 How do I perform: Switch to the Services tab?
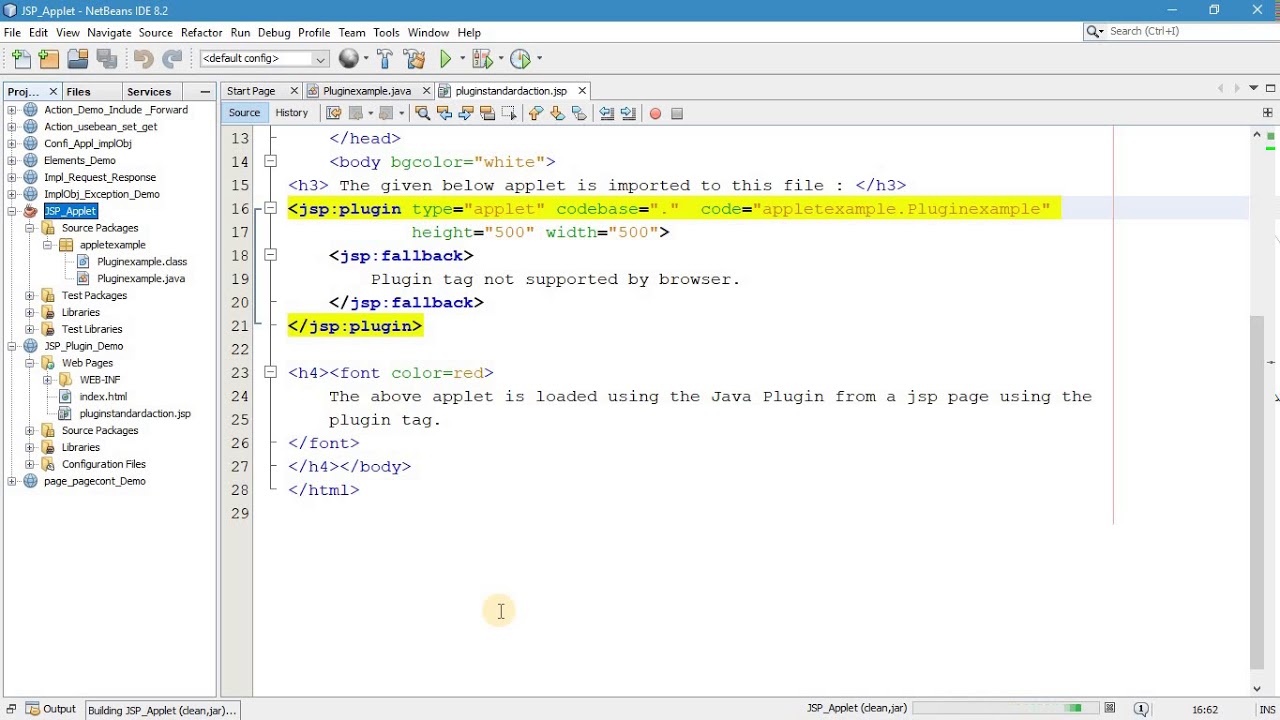point(149,92)
